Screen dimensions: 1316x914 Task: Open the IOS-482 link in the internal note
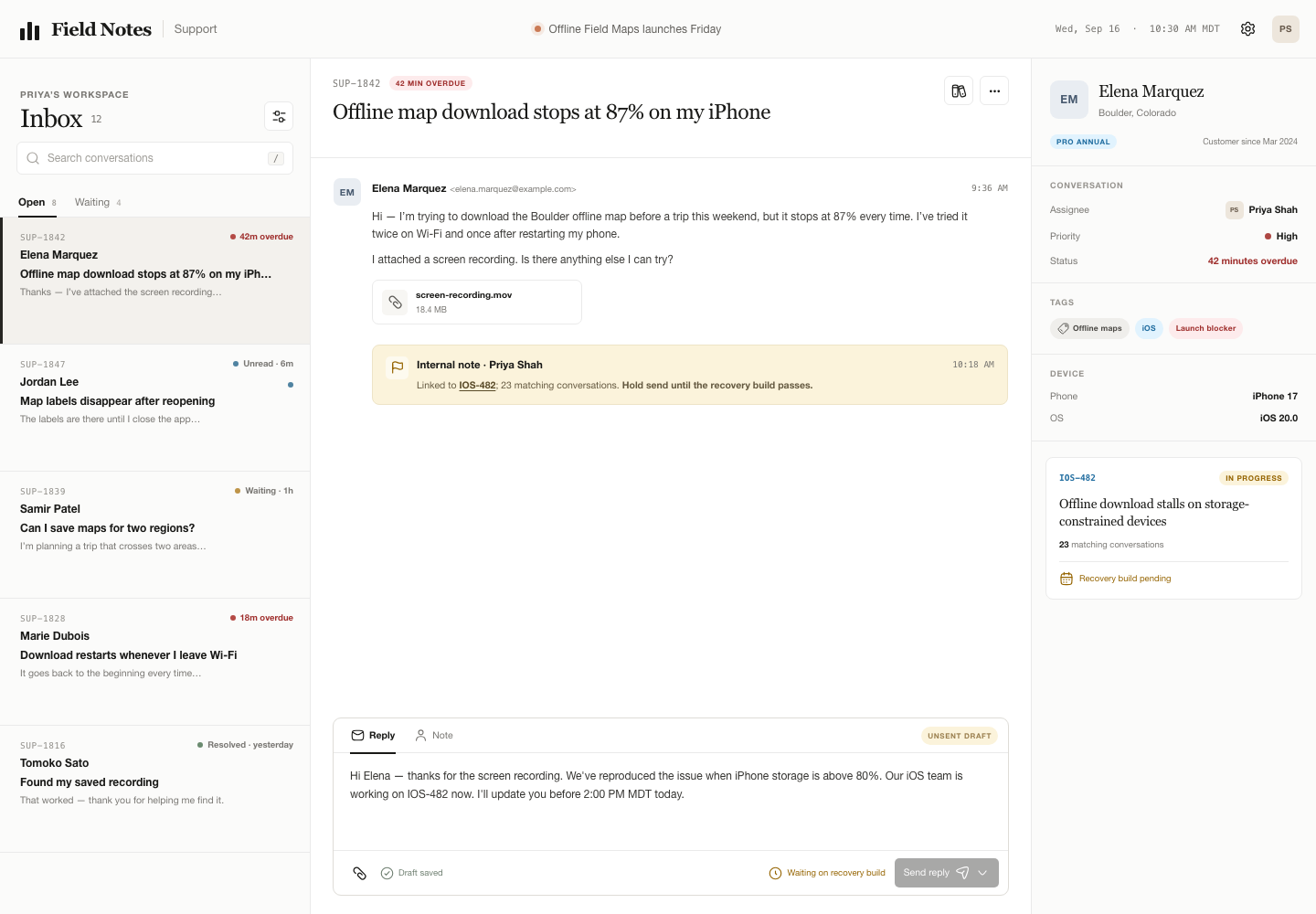tap(477, 386)
